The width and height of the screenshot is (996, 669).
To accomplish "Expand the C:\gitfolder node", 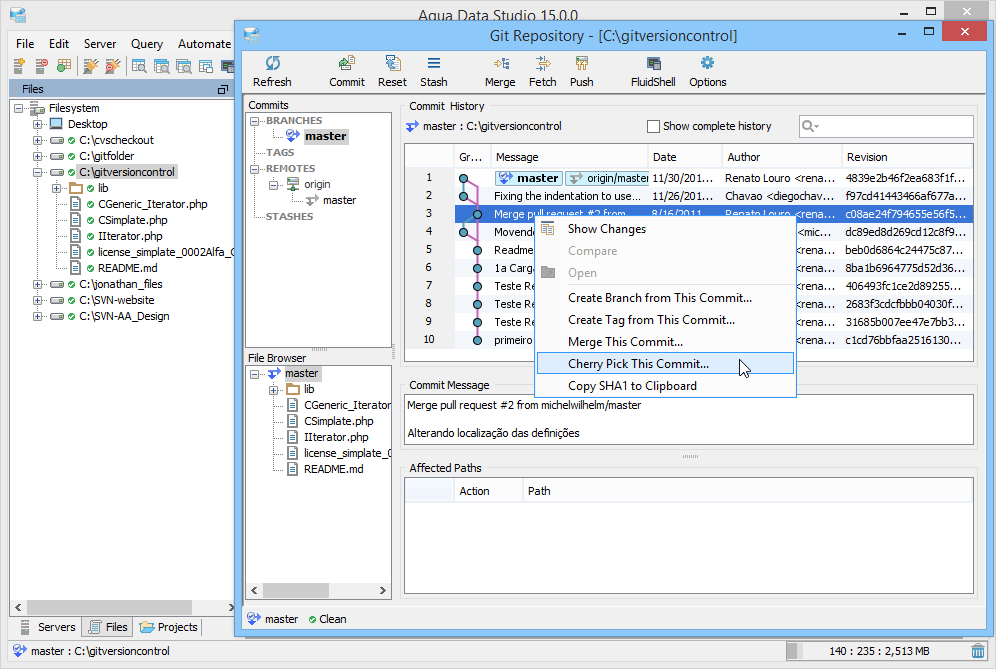I will coord(37,156).
